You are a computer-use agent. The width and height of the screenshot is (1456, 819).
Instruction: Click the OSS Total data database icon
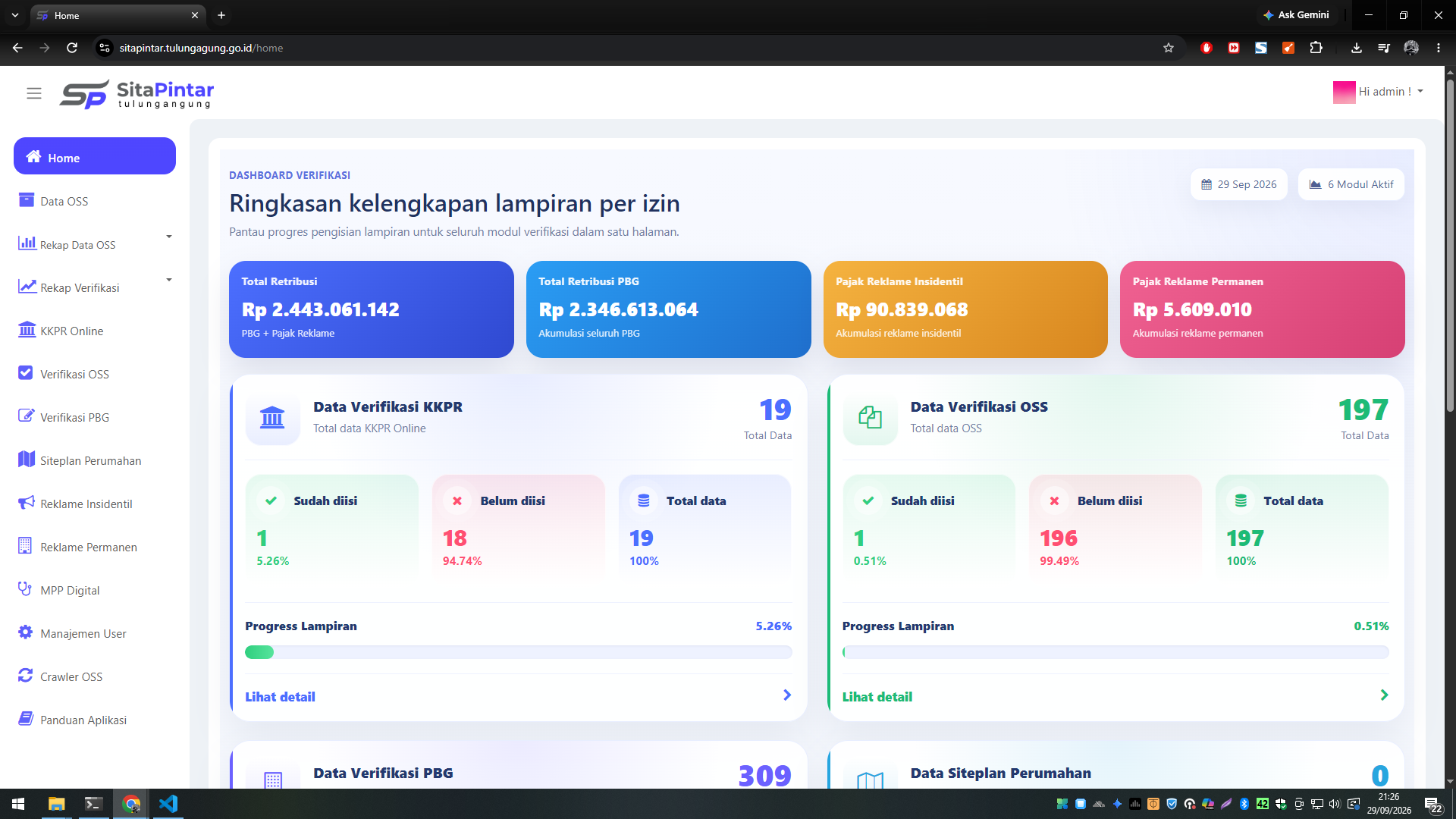tap(1241, 500)
